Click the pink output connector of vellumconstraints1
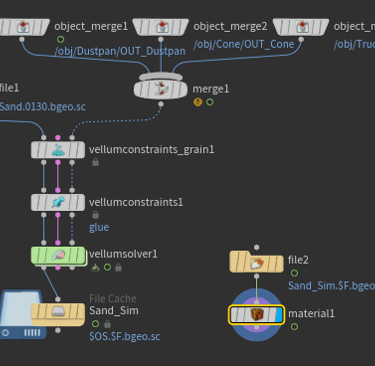Image resolution: width=375 pixels, height=366 pixels. click(58, 215)
